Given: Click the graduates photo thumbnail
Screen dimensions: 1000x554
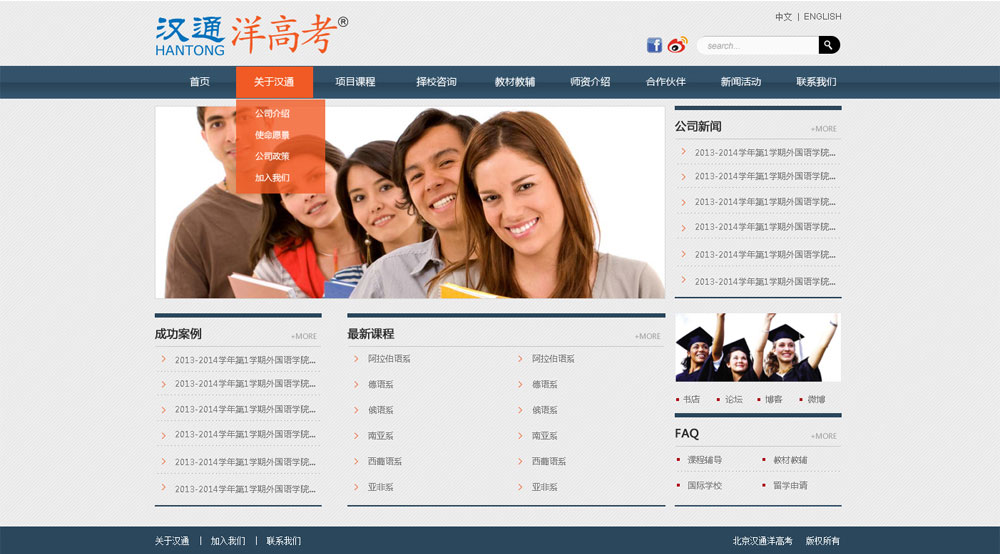Looking at the screenshot, I should (758, 347).
